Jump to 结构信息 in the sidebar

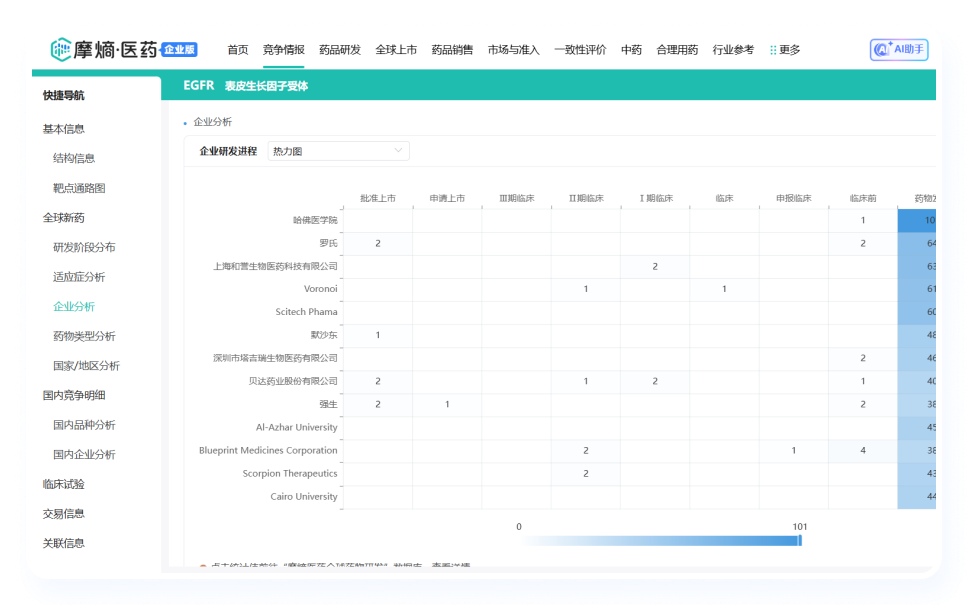coord(74,159)
